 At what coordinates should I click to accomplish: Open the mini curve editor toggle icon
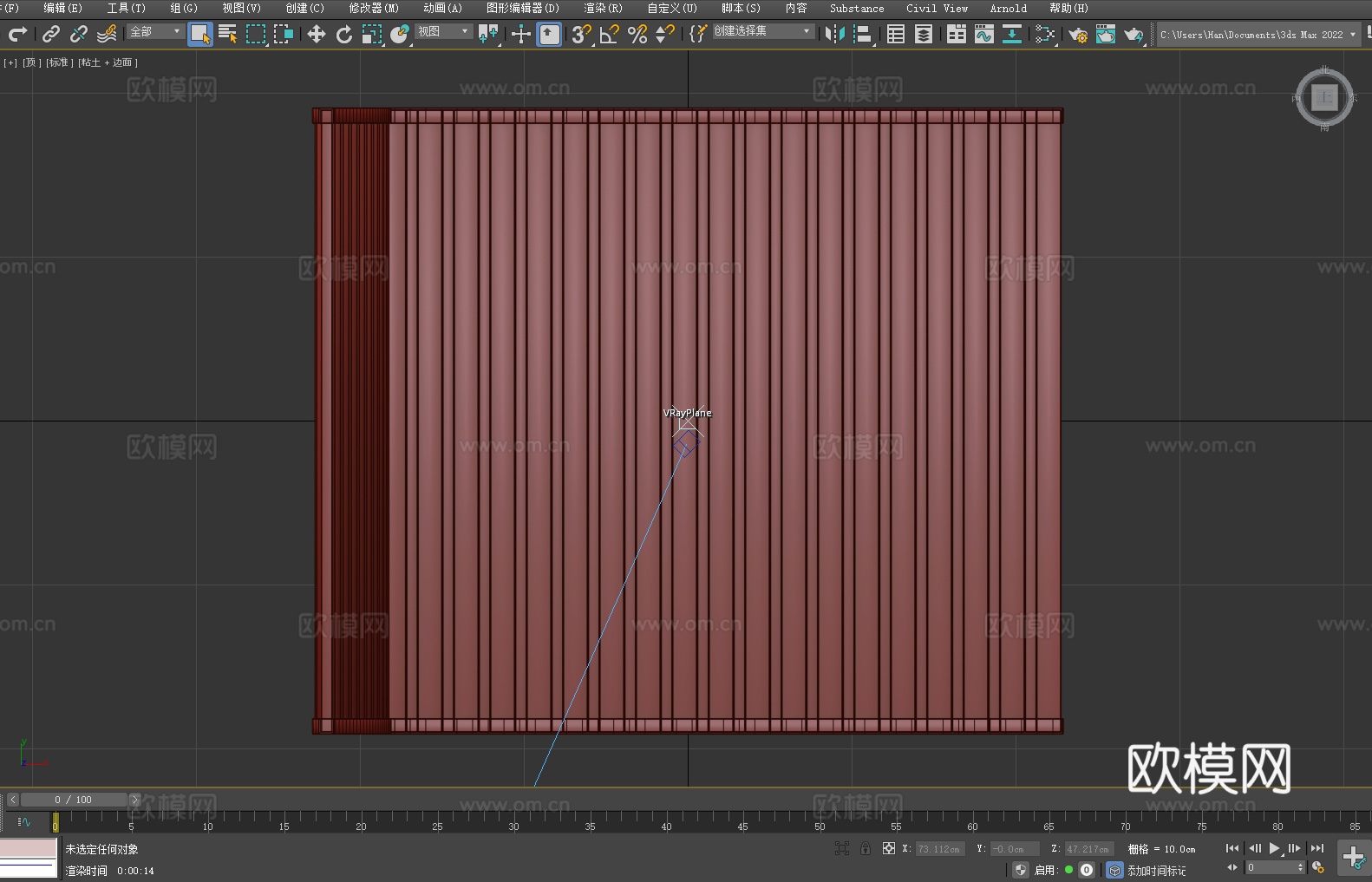tap(24, 821)
